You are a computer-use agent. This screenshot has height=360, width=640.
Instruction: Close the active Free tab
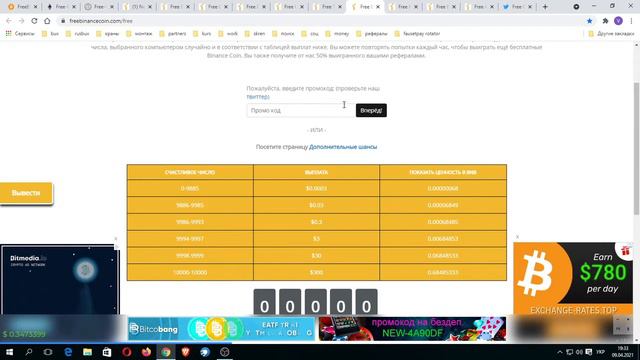coord(378,7)
